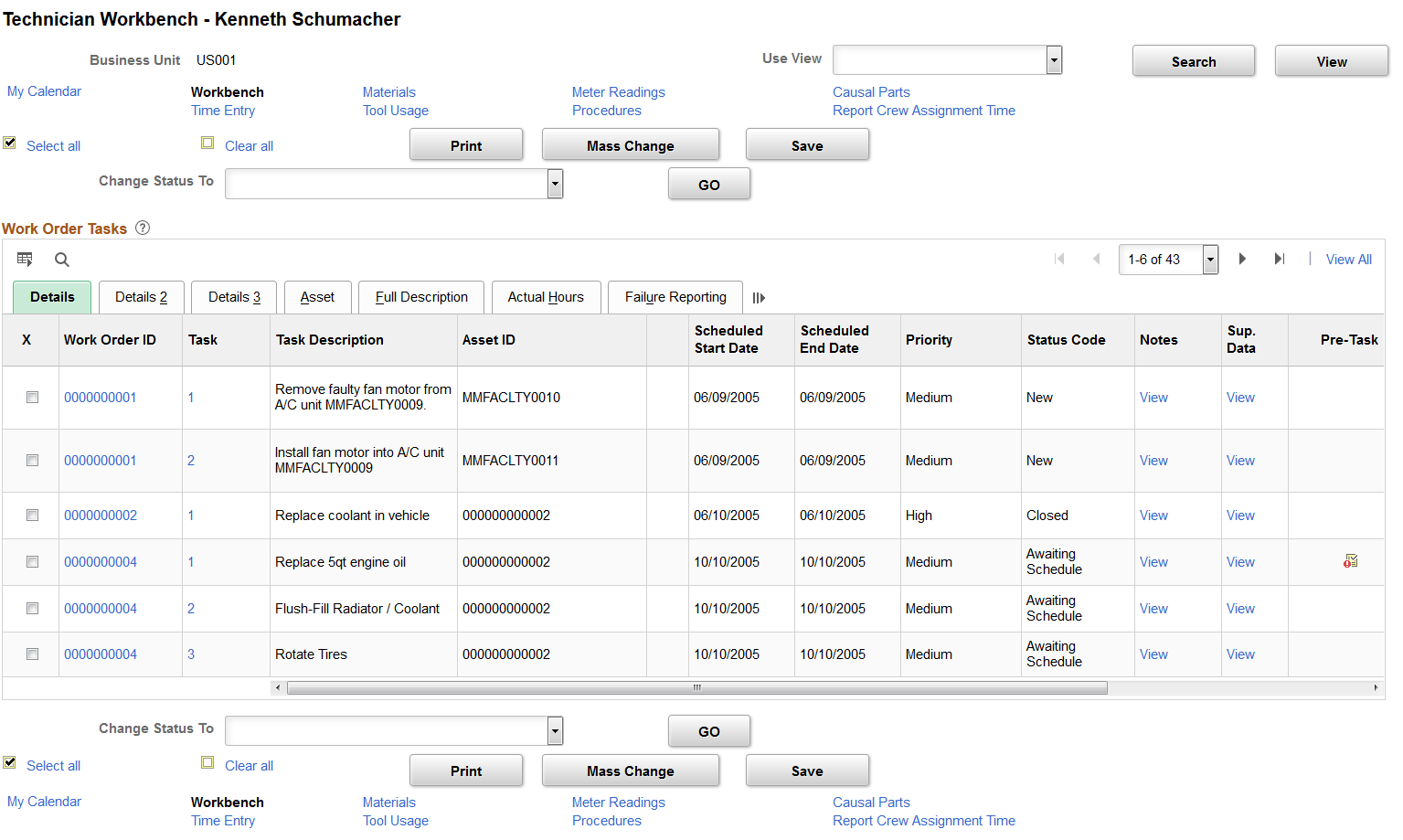Image resolution: width=1403 pixels, height=840 pixels.
Task: Go to next rows page
Action: (x=1242, y=259)
